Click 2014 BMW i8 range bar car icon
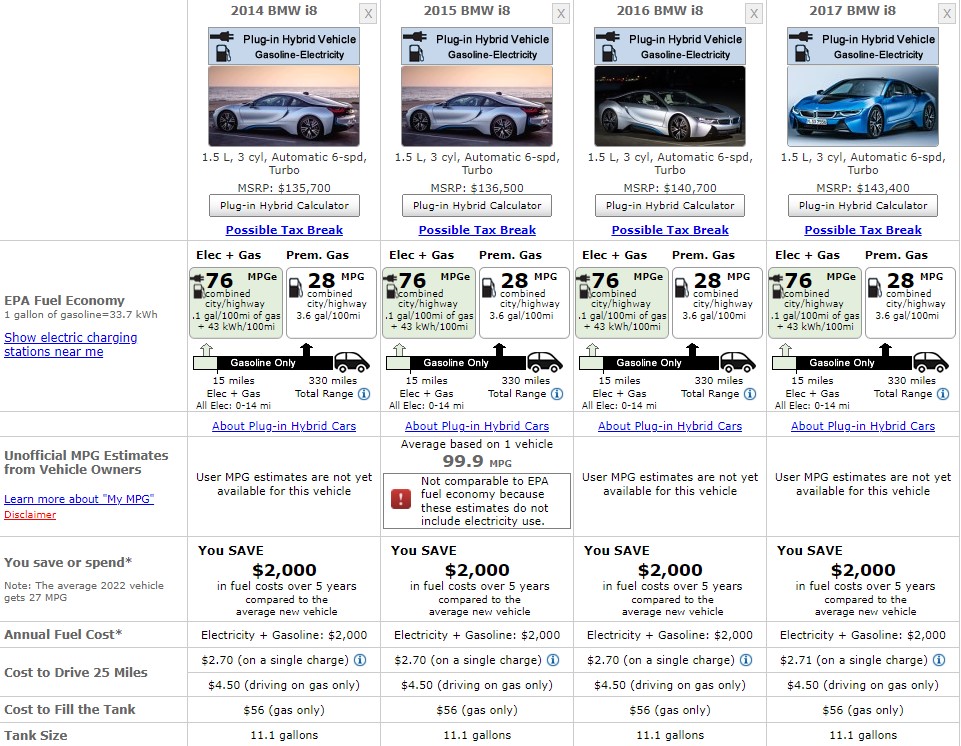Screen dimensions: 961x746 [352, 362]
